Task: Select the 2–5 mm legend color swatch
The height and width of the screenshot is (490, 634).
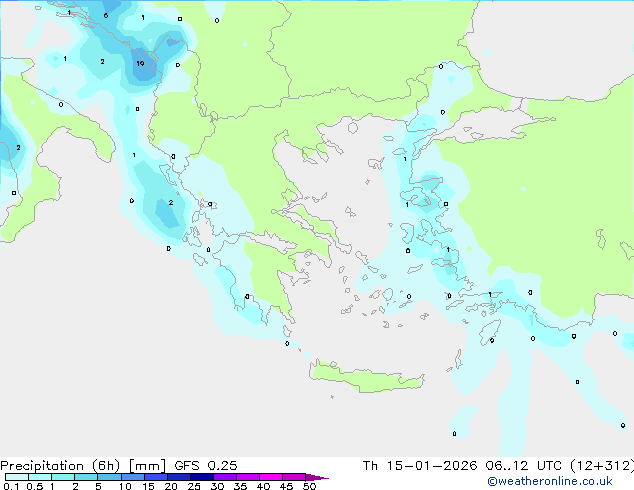Action: click(86, 477)
